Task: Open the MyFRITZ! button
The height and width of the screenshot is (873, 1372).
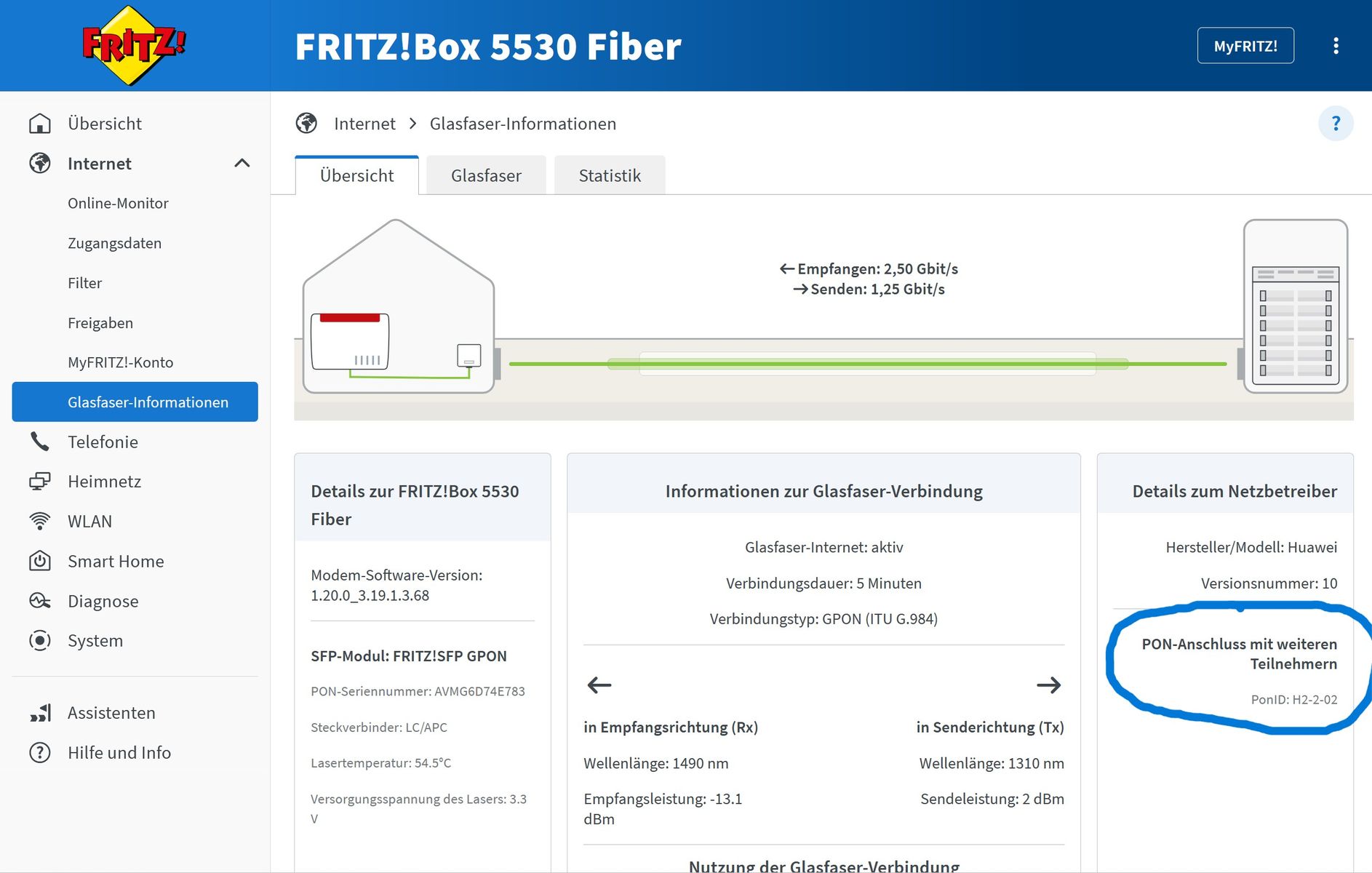Action: pos(1245,46)
